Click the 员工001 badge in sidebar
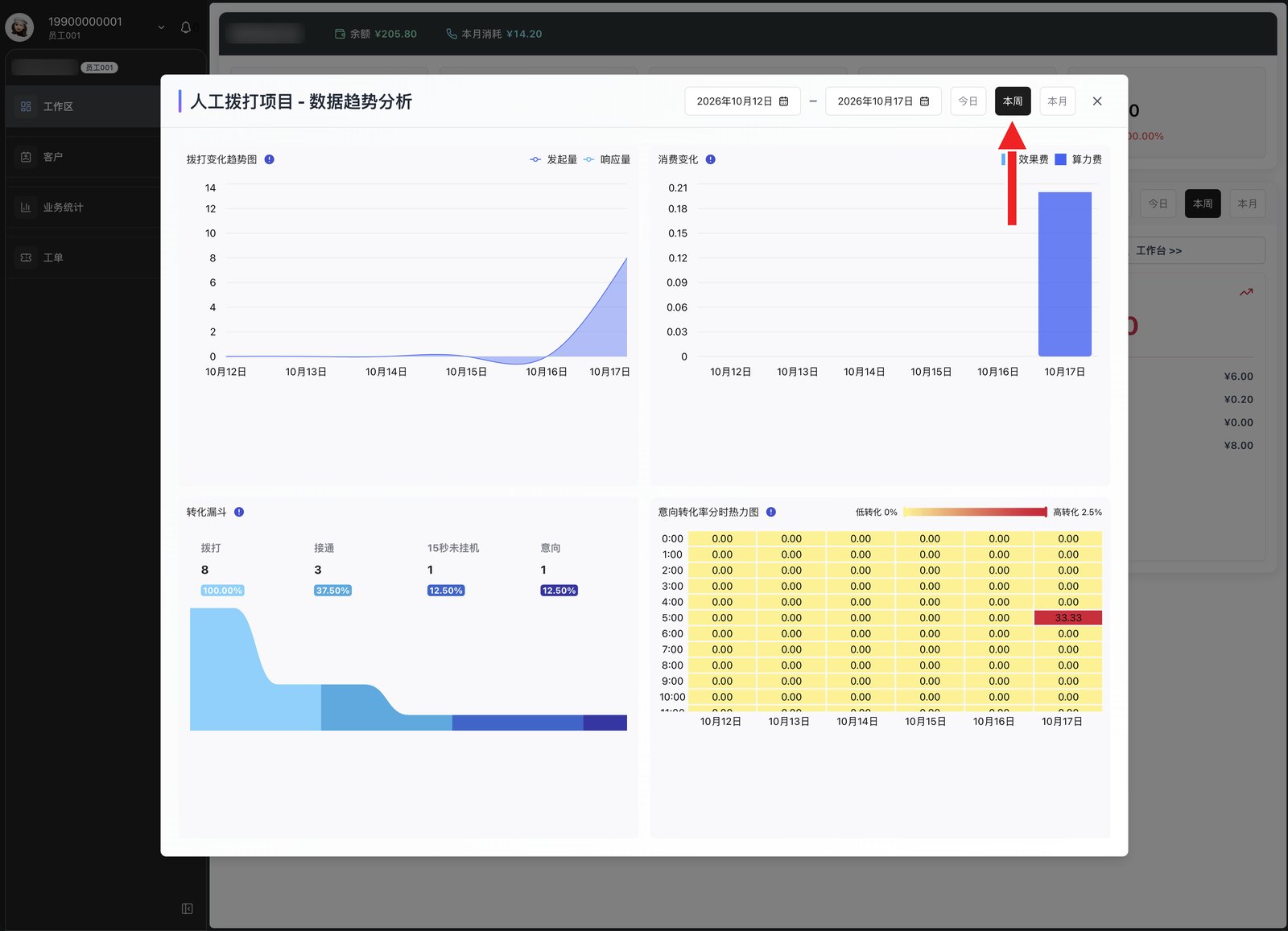 coord(99,68)
